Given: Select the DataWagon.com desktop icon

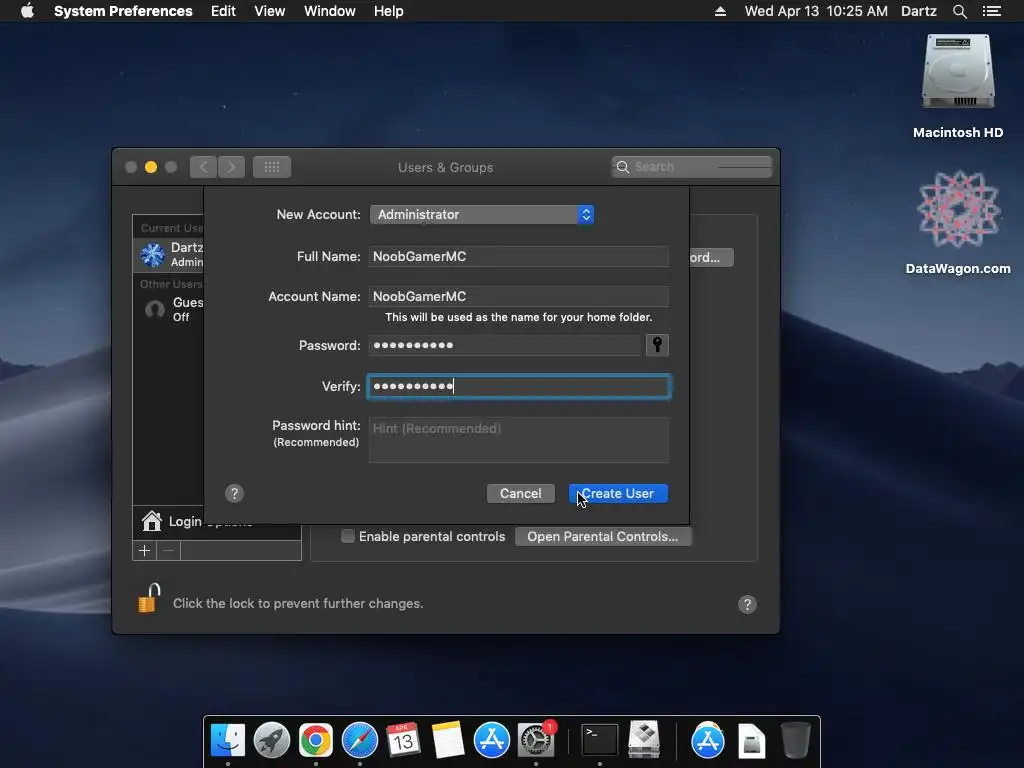Looking at the screenshot, I should tap(957, 222).
